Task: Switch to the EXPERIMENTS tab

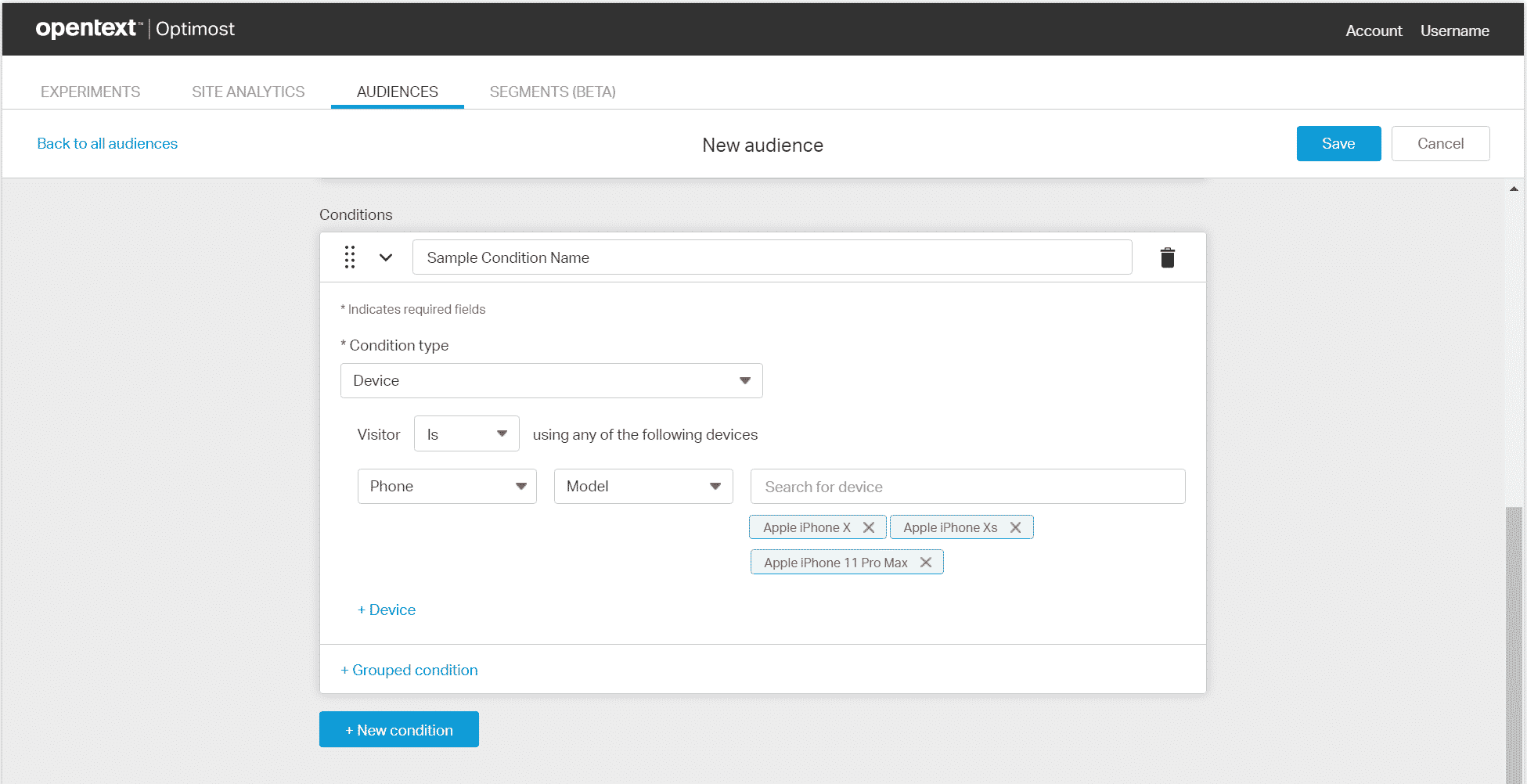Action: click(x=90, y=92)
